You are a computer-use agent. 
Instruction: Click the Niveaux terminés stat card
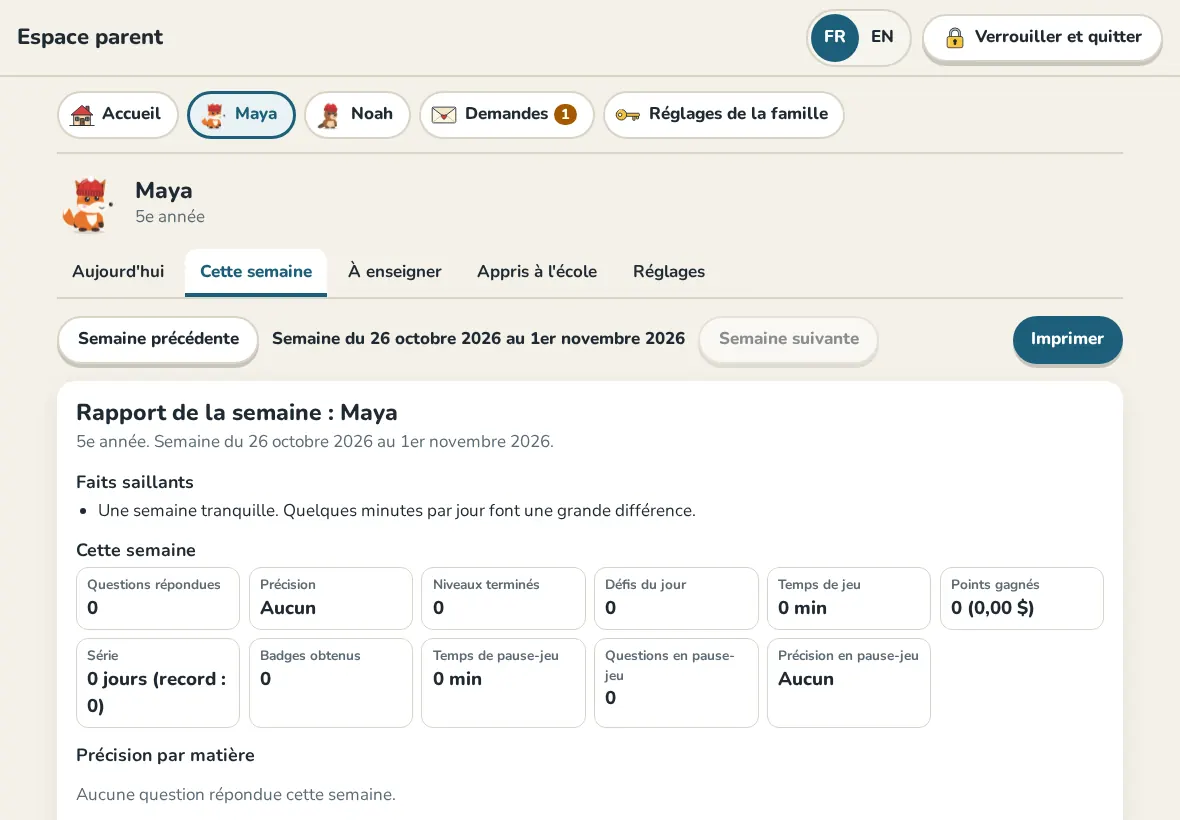click(503, 598)
